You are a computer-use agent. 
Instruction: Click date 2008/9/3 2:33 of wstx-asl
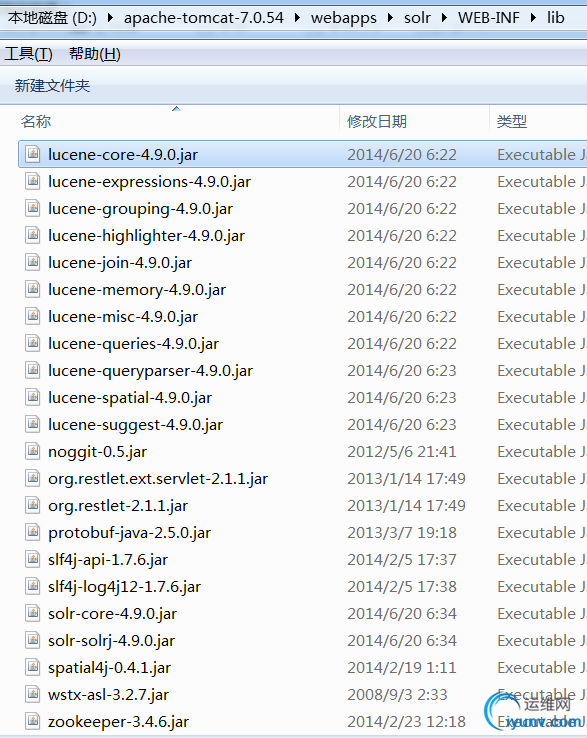pyautogui.click(x=397, y=695)
